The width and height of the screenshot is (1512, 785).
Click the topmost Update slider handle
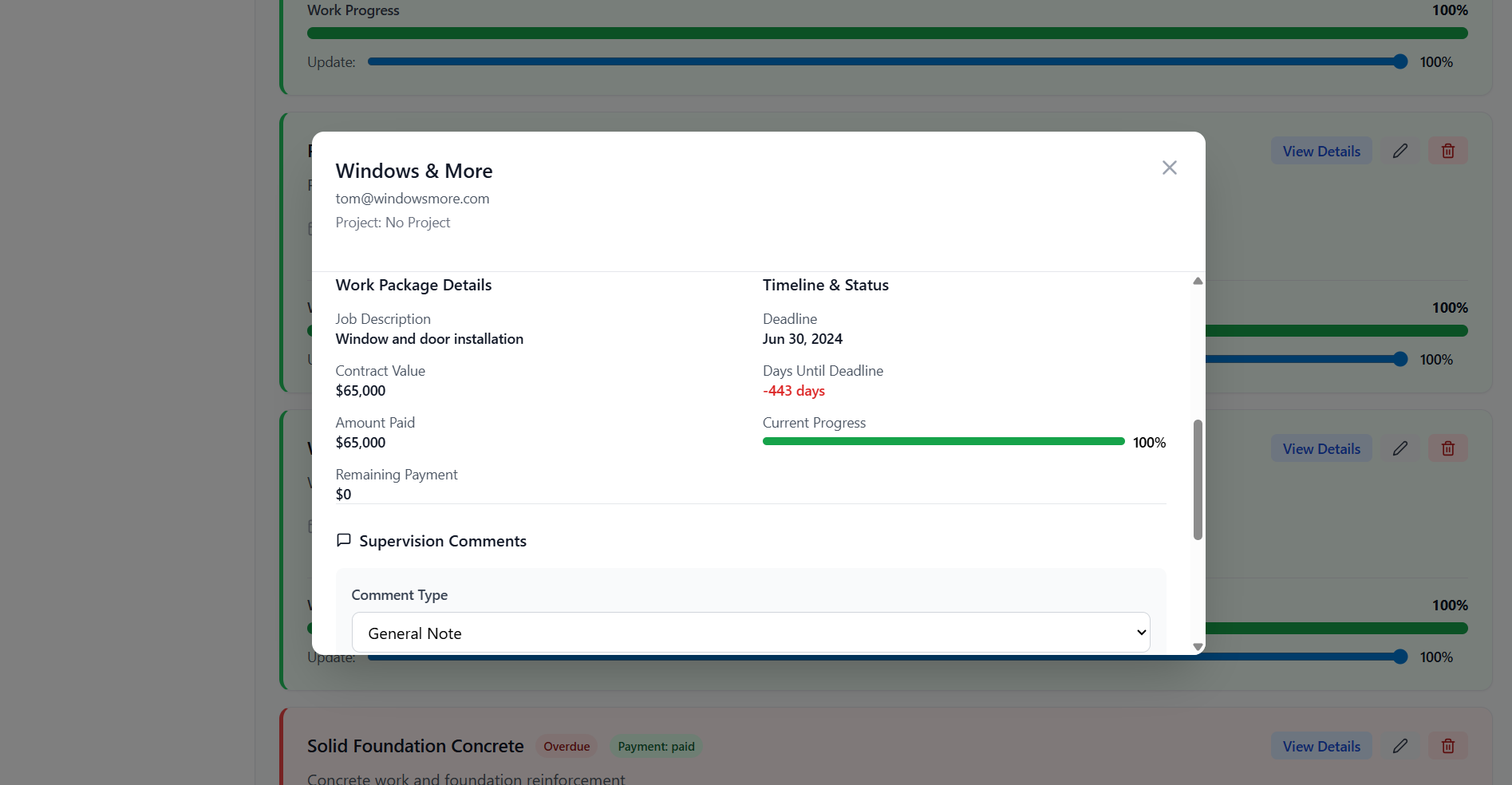pos(1399,61)
